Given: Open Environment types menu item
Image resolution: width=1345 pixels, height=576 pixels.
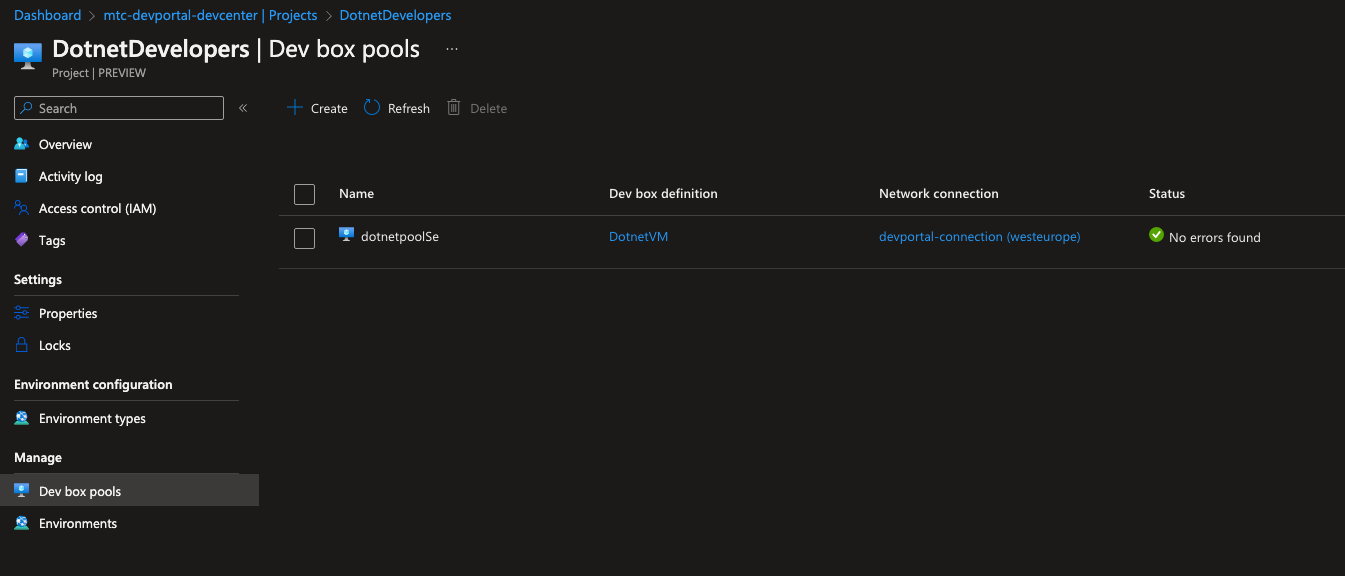Looking at the screenshot, I should [x=92, y=418].
